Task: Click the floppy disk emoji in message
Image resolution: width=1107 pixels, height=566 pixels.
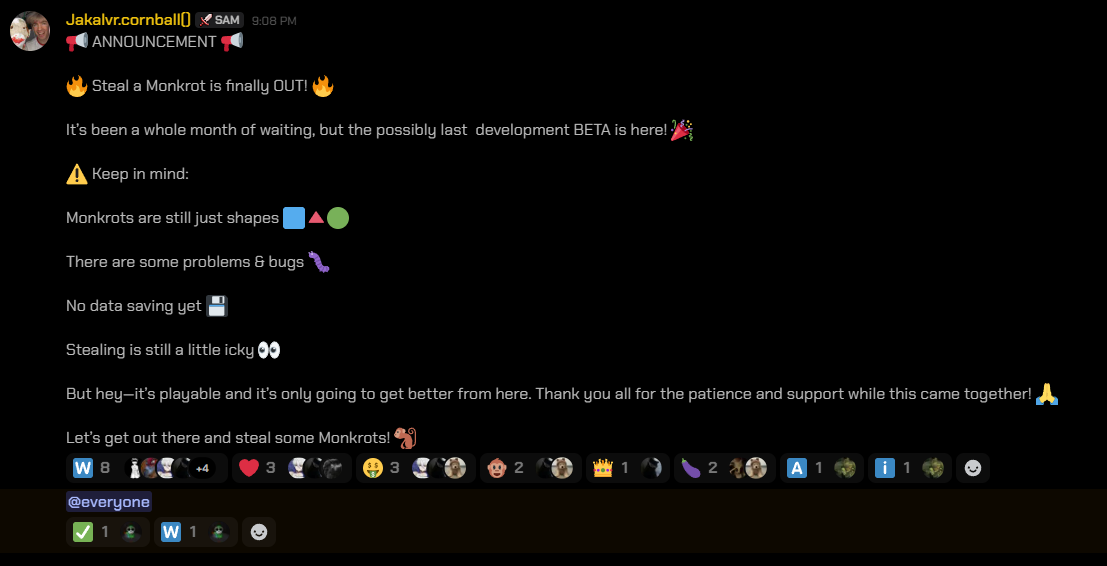Action: coord(217,306)
